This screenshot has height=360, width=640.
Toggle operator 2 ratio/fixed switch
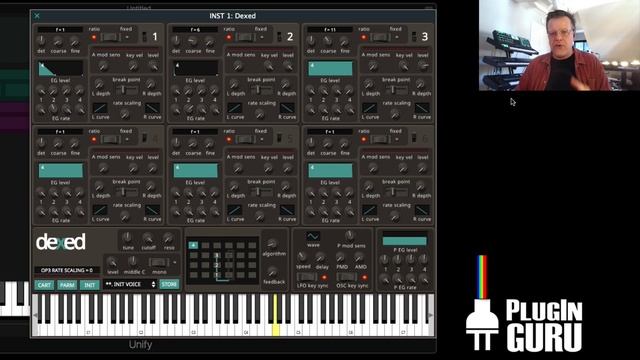[245, 37]
